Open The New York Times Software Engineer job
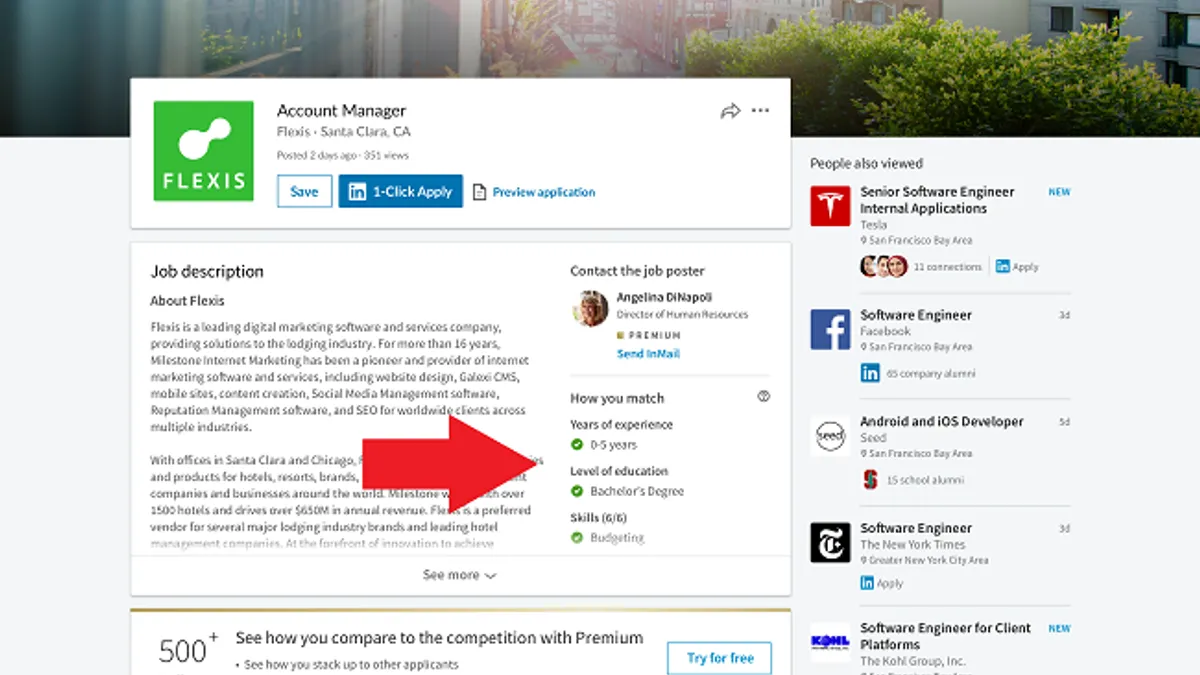 [916, 528]
